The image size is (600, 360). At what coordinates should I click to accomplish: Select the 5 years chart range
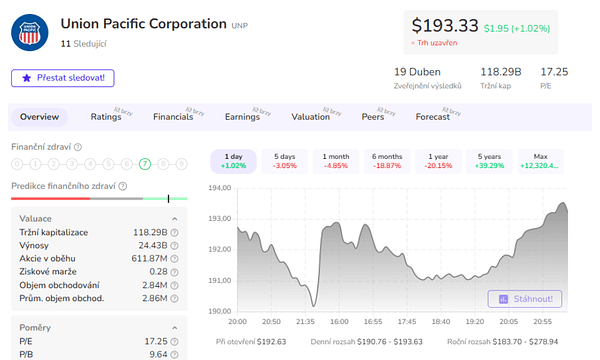point(489,161)
